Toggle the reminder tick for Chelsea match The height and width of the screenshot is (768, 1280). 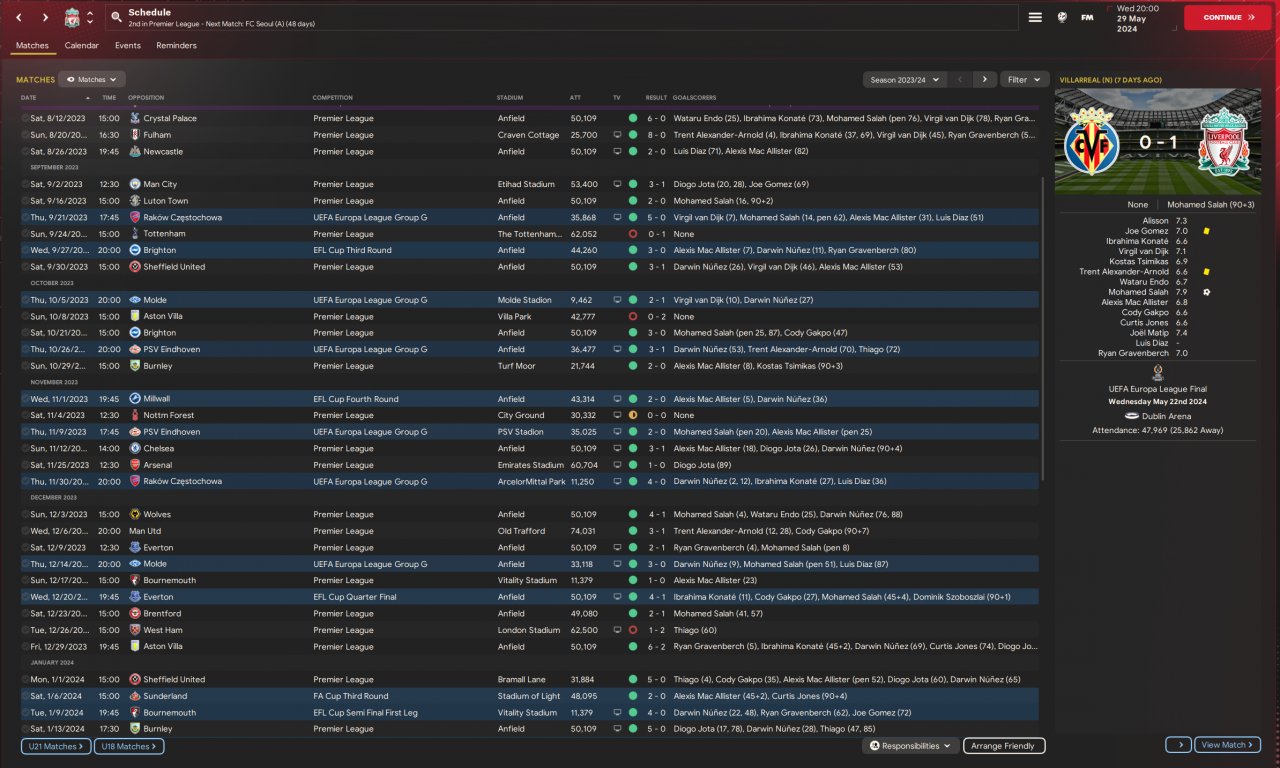click(26, 448)
